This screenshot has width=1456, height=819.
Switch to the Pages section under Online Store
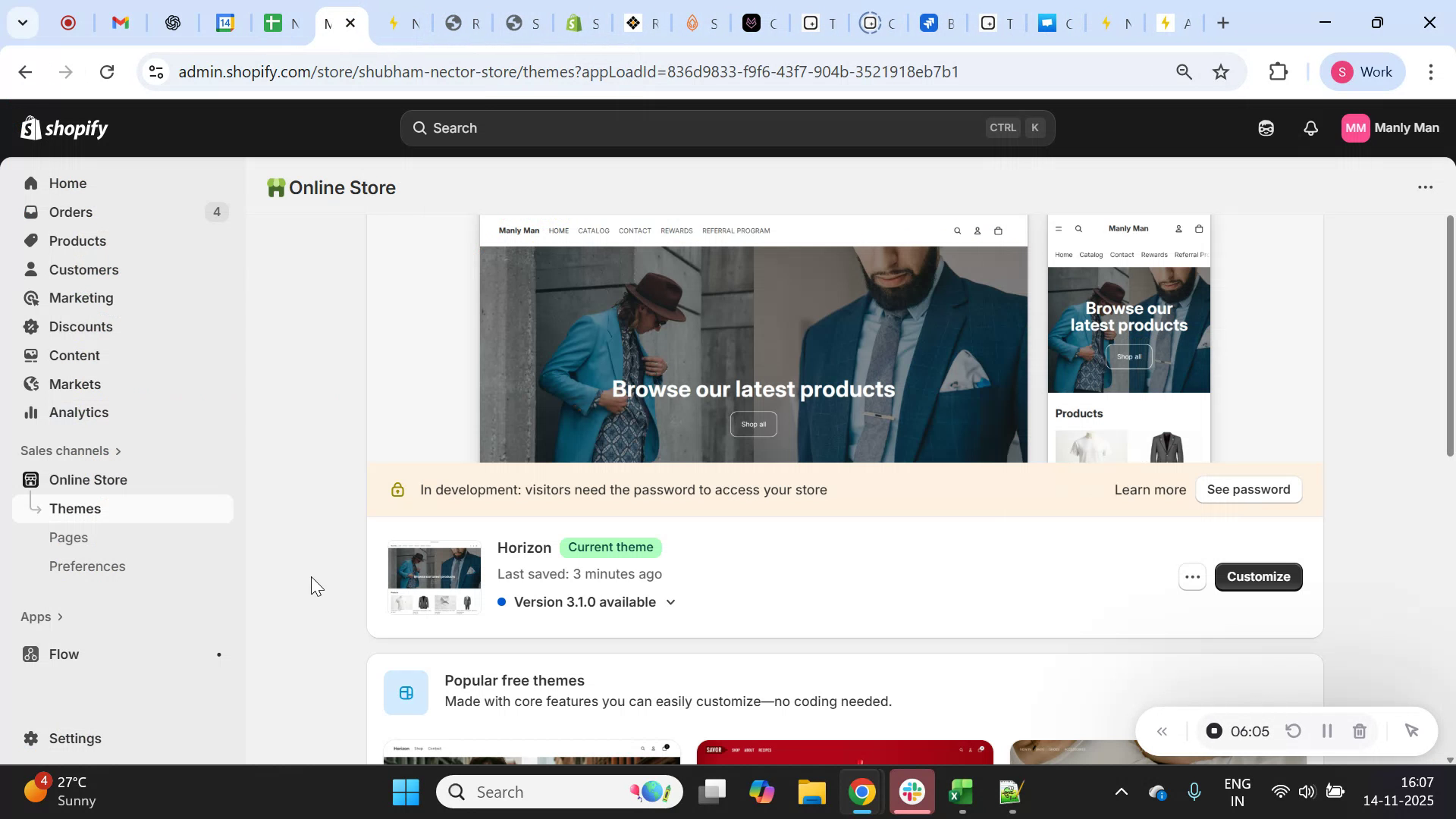point(68,537)
